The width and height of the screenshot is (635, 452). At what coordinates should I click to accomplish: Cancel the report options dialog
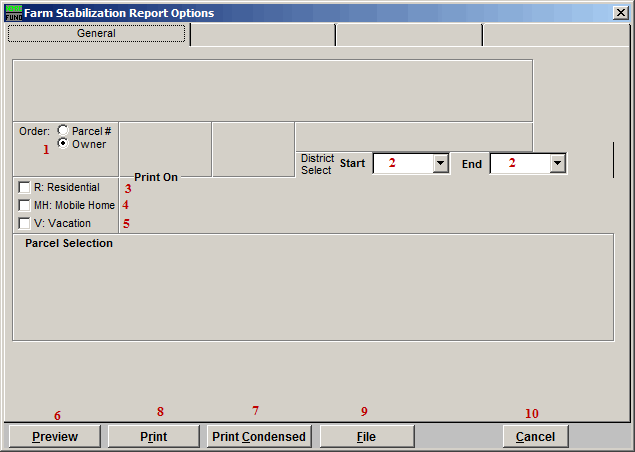click(535, 437)
